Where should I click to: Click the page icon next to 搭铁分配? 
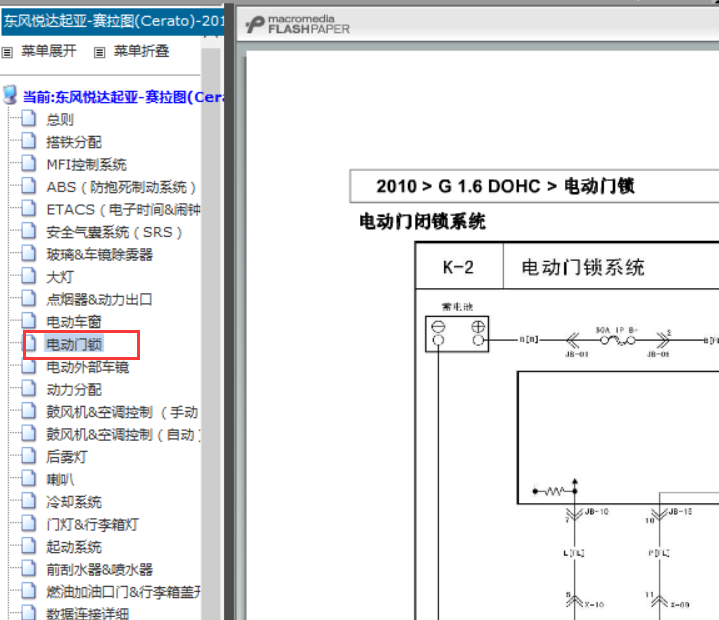pos(29,141)
